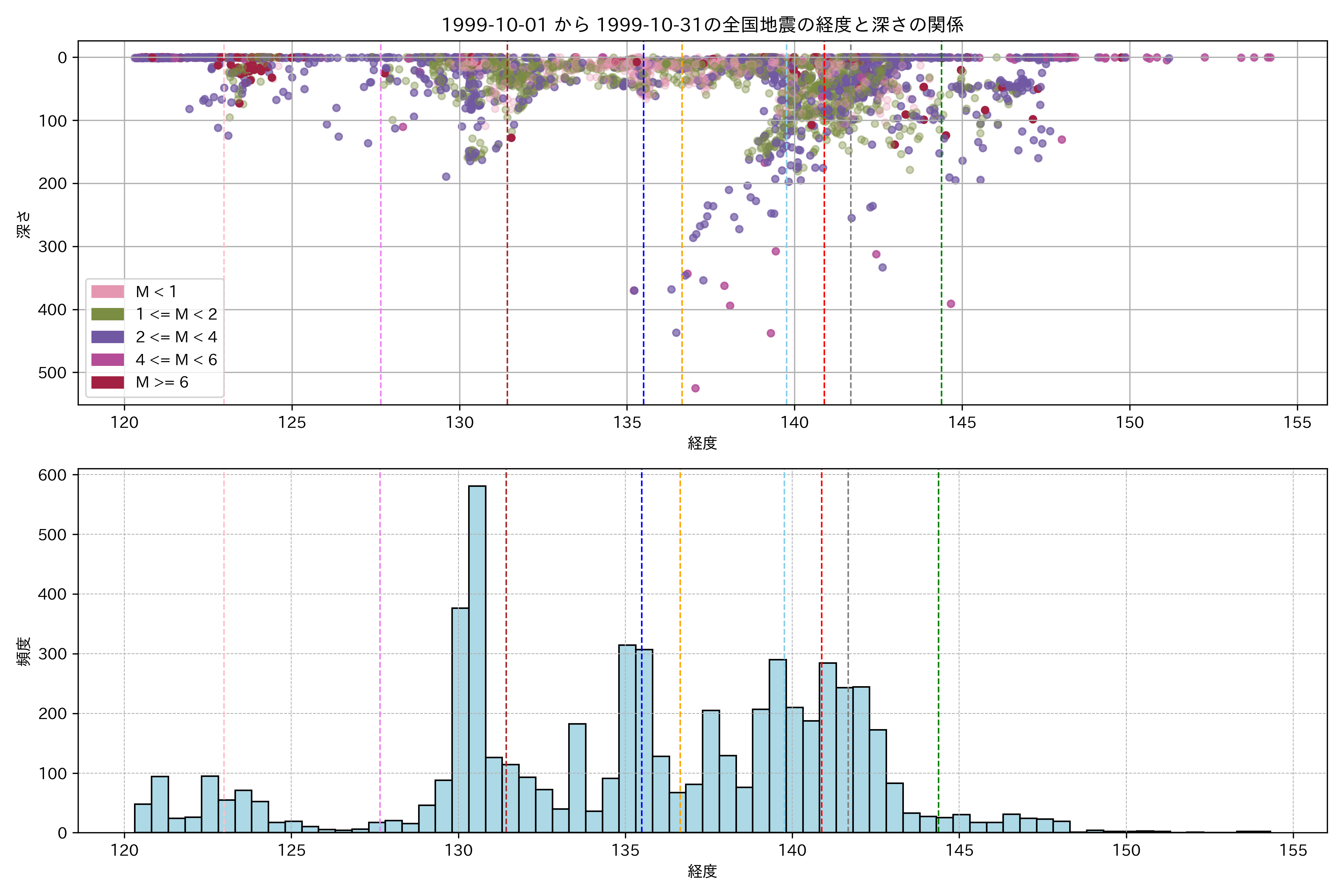Image resolution: width=1344 pixels, height=896 pixels.
Task: Click the histogram bar just left of 130
Action: [444, 806]
